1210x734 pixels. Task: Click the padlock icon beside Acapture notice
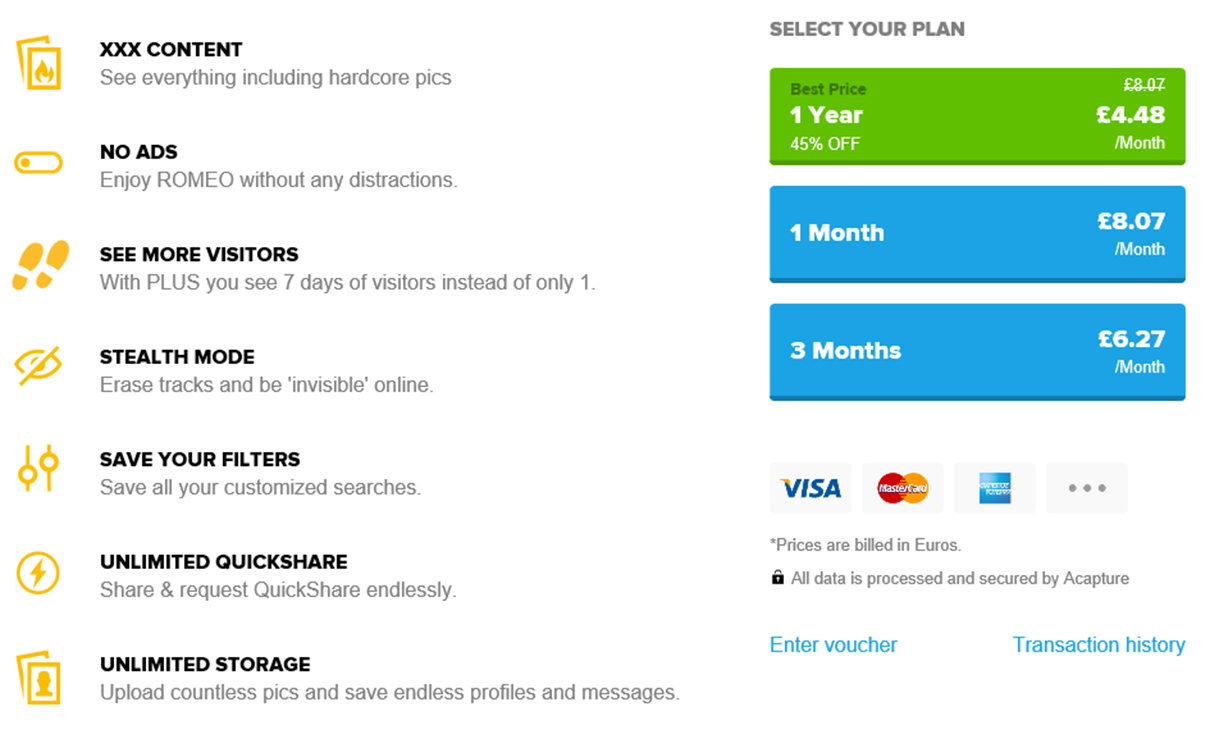point(777,578)
